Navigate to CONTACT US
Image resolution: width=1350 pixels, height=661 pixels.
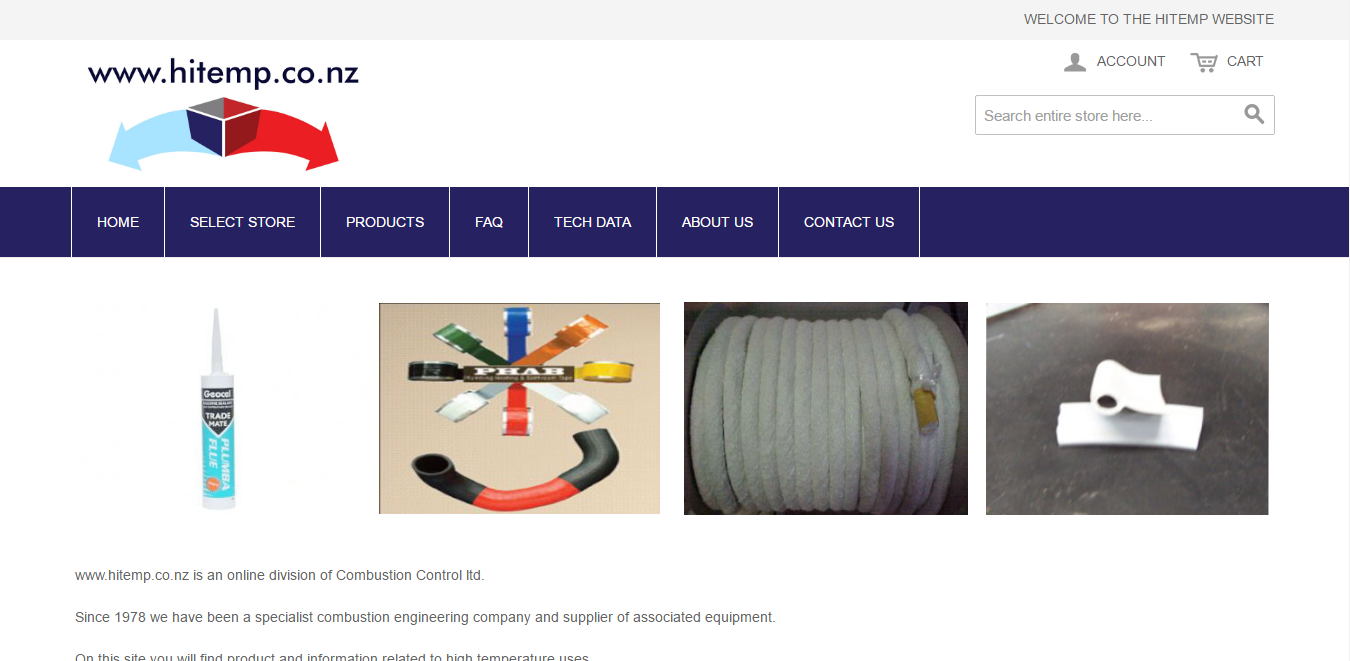coord(849,222)
